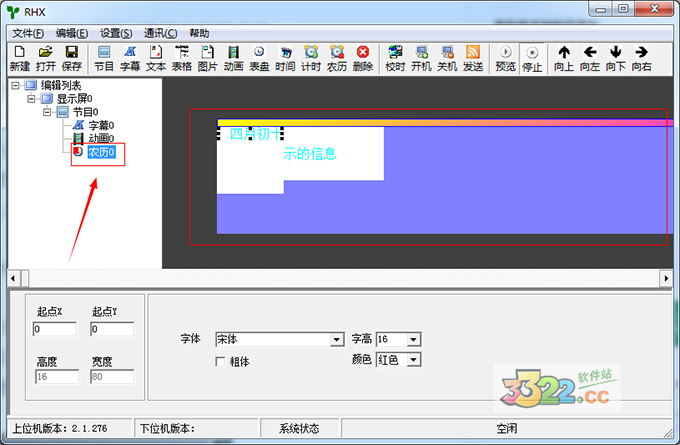680x445 pixels.
Task: Click the 预览 preview icon
Action: pos(505,58)
